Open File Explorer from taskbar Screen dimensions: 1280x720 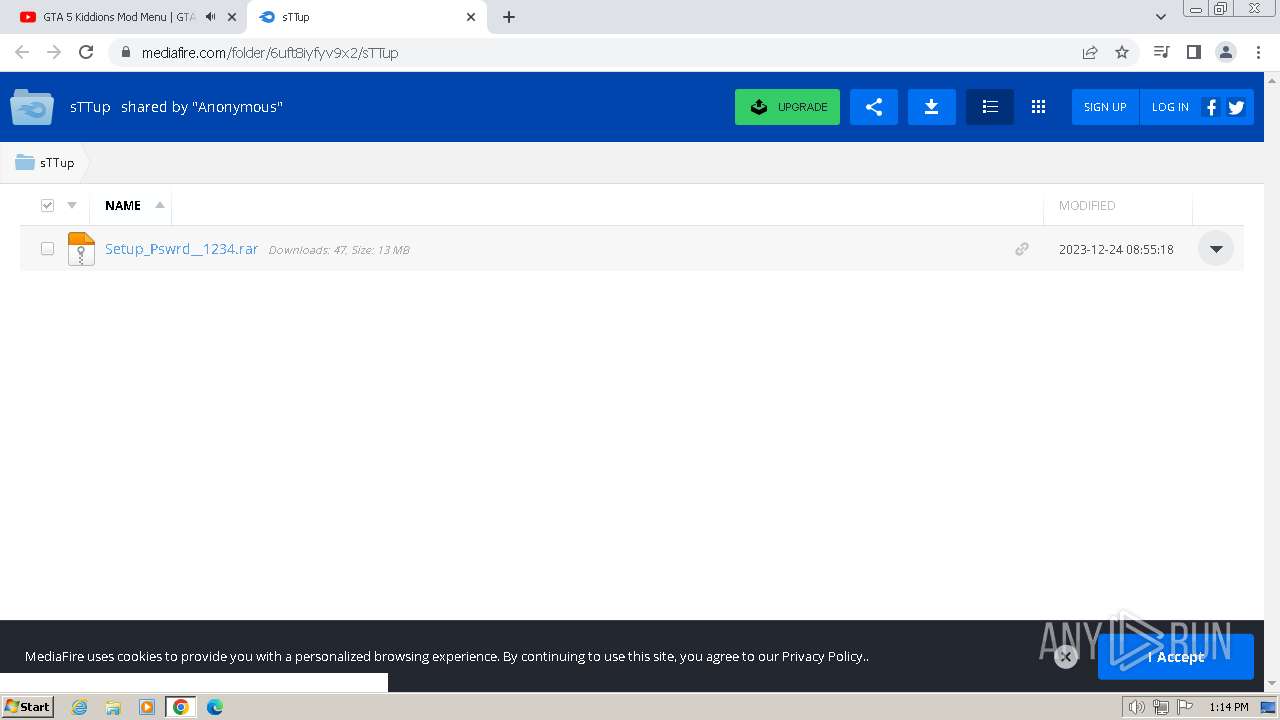coord(113,707)
